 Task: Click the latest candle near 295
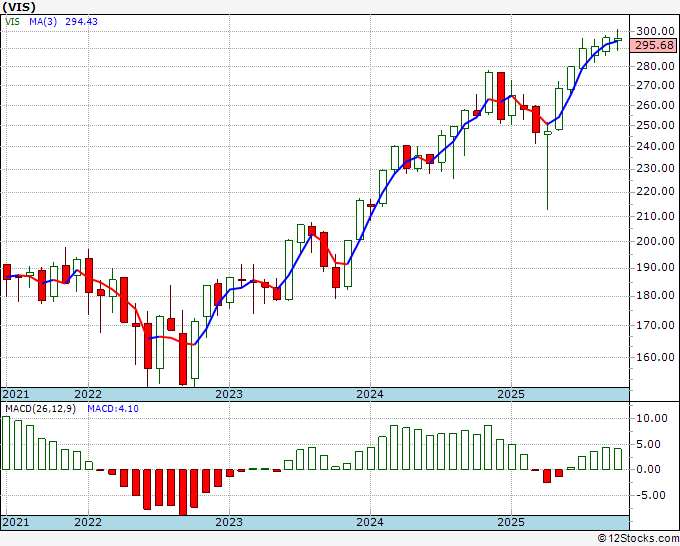[x=618, y=39]
